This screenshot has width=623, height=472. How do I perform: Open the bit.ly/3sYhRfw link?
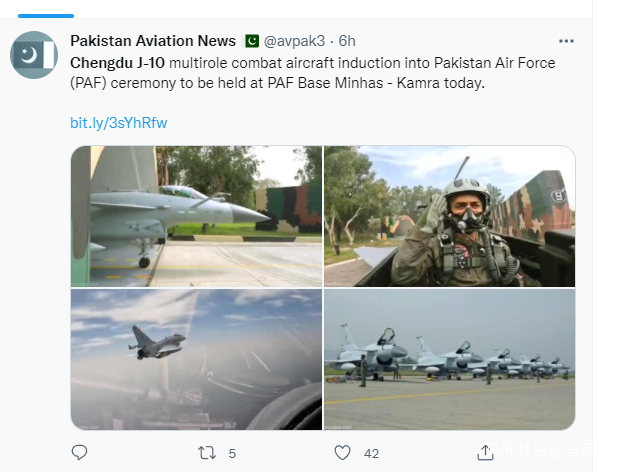tap(118, 123)
